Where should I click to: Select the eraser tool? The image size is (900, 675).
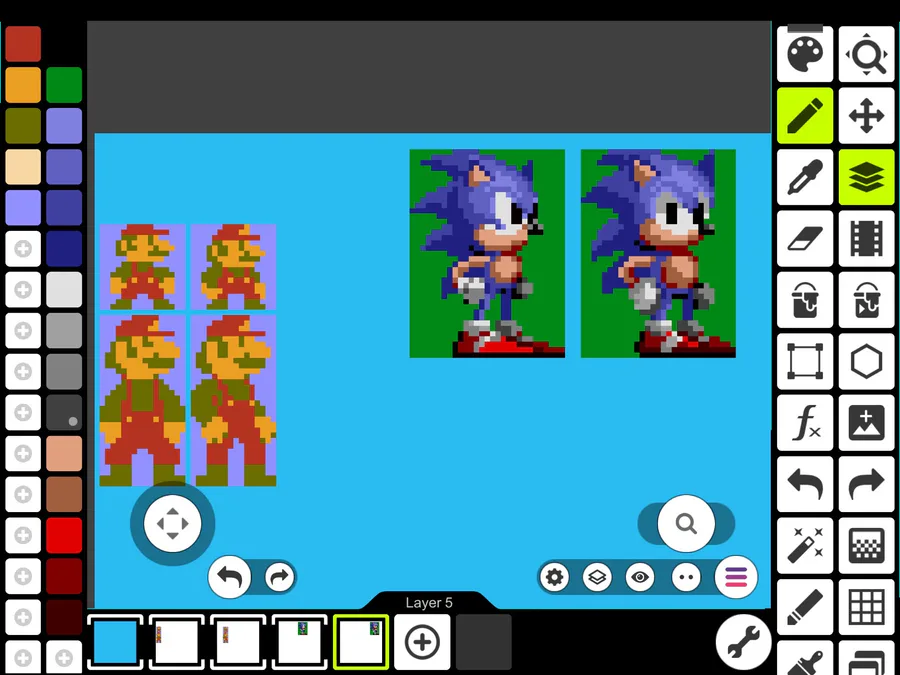click(x=805, y=238)
